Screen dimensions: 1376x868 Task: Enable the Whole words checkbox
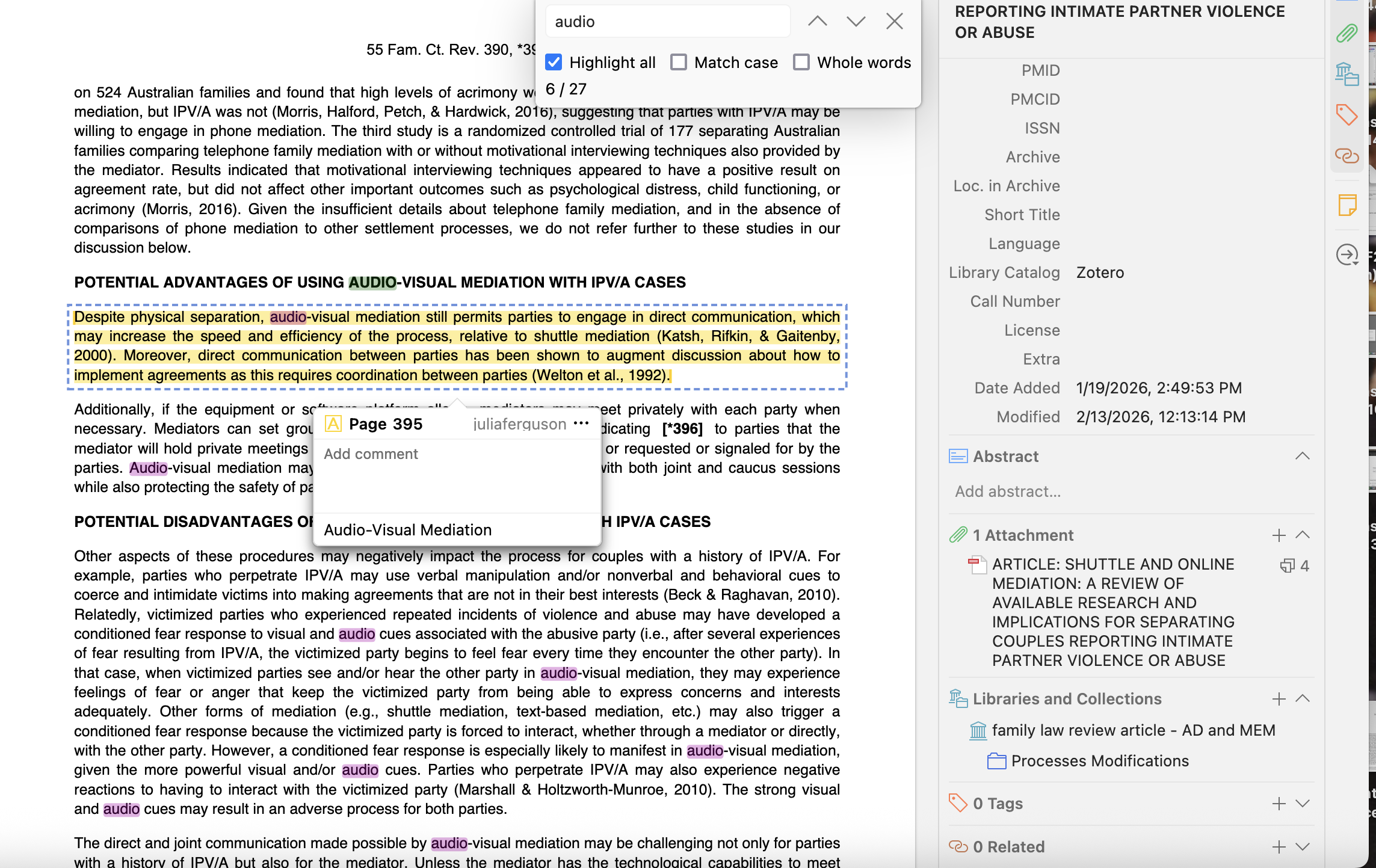pos(801,63)
